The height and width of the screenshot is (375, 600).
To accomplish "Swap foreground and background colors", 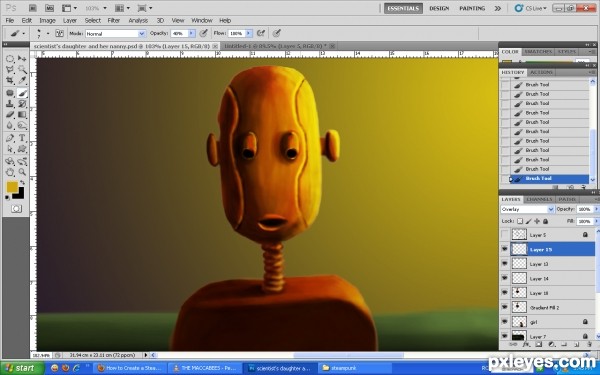I will pos(23,183).
